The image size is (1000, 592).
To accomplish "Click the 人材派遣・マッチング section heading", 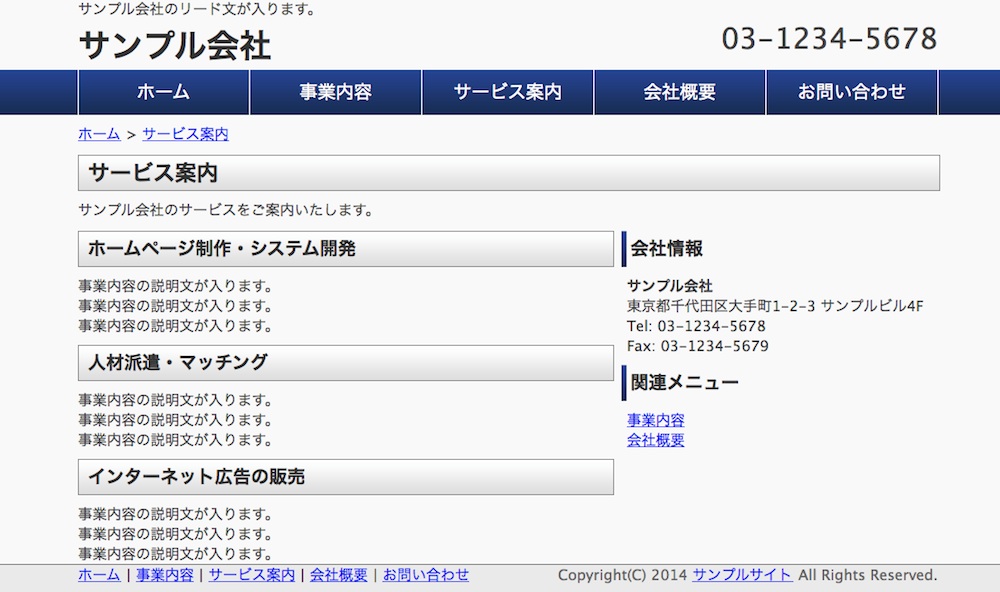I will [178, 363].
